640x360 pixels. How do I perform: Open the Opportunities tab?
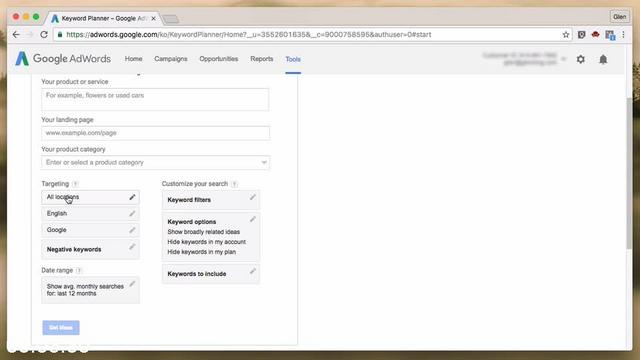tap(218, 59)
